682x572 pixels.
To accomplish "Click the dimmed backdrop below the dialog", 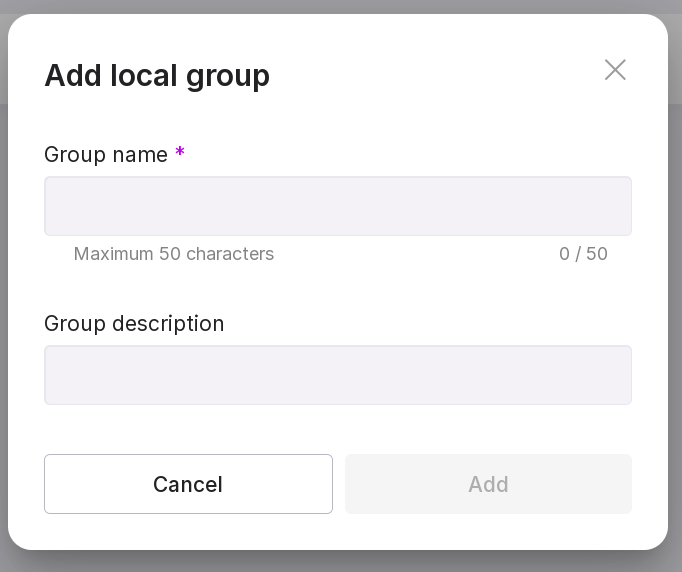I will pyautogui.click(x=340, y=562).
